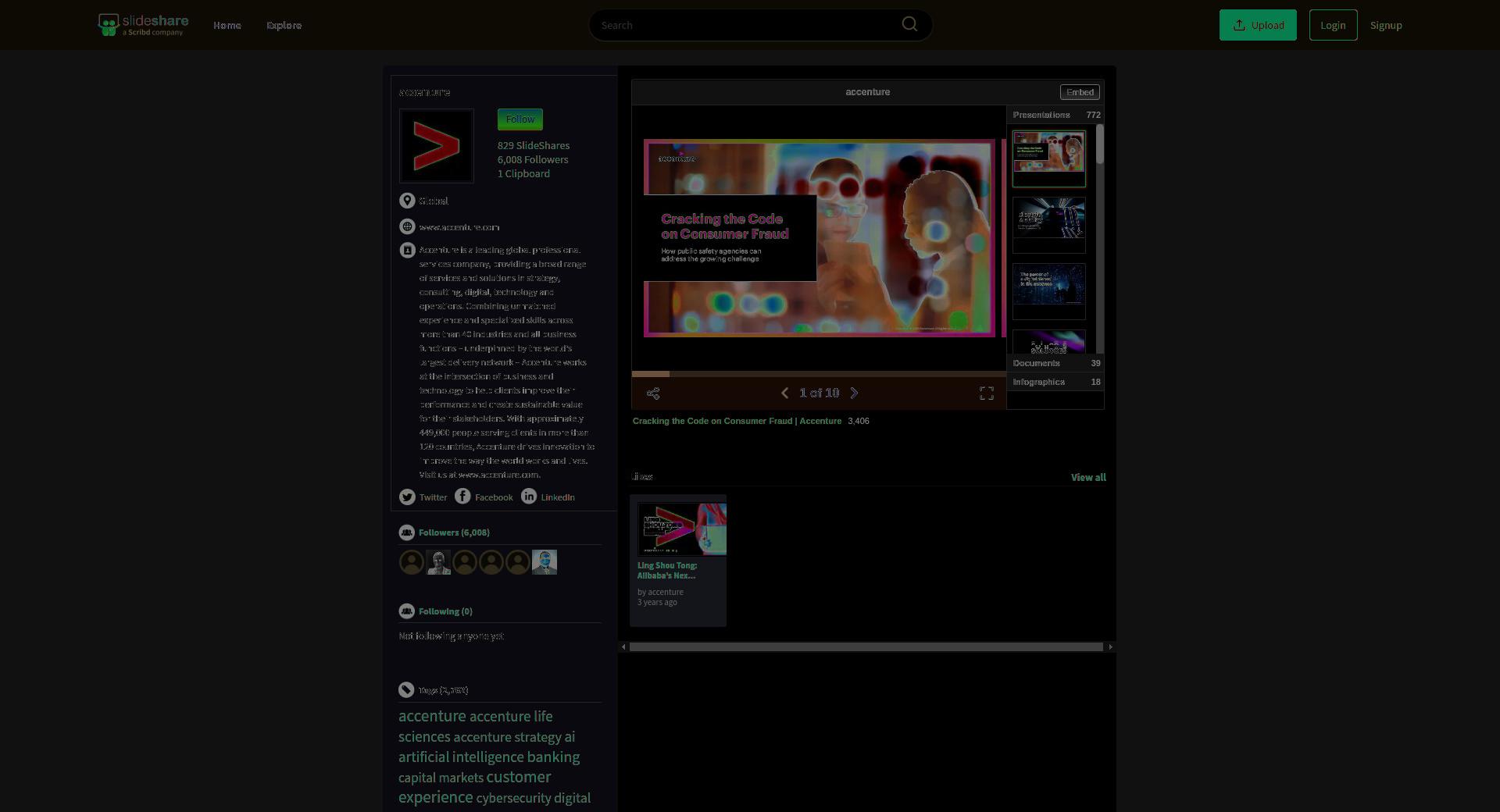Select the Documents tab in player
This screenshot has width=1500, height=812.
(1055, 363)
